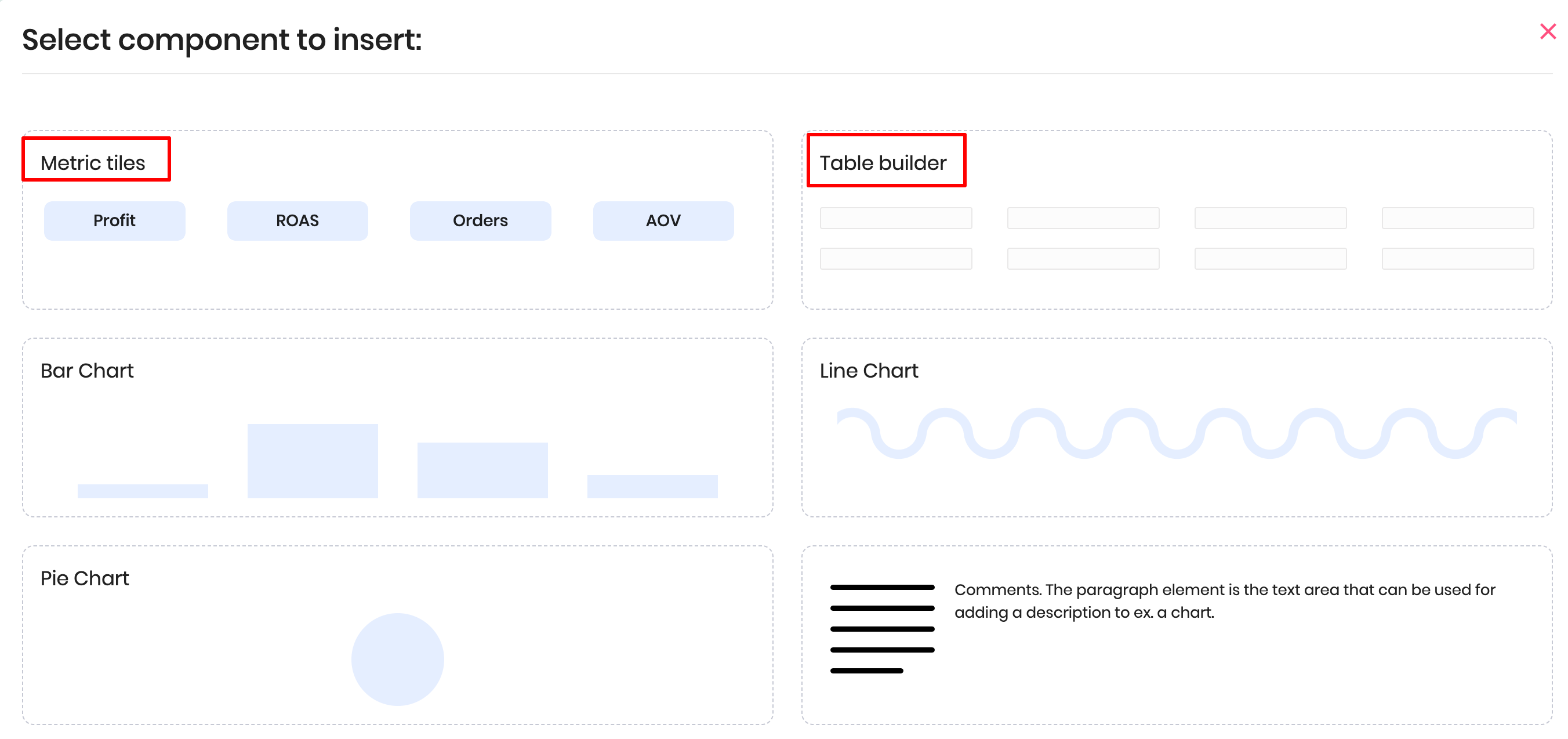Pick the AOV metric tile
1568x739 pixels.
click(x=663, y=220)
